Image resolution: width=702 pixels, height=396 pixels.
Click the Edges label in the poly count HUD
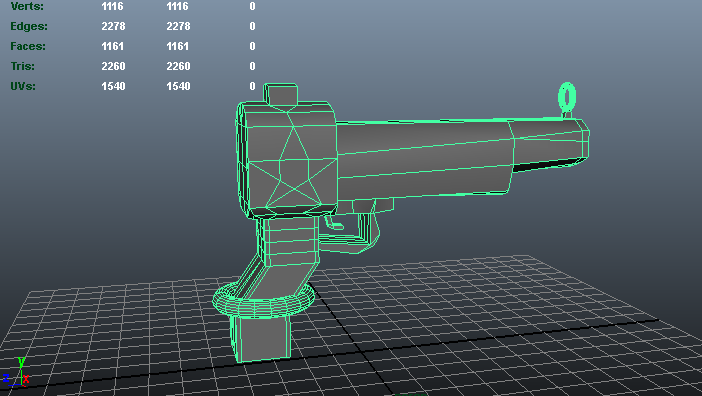click(x=29, y=26)
